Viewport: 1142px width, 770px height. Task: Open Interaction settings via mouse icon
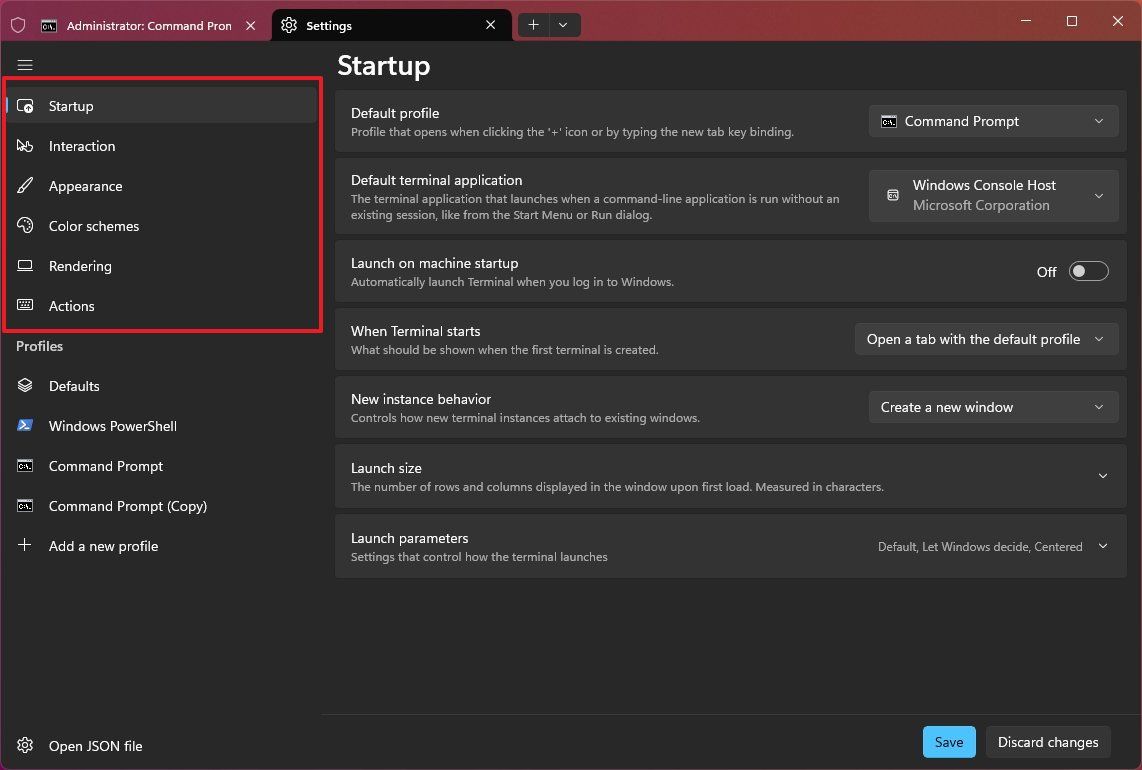point(26,145)
